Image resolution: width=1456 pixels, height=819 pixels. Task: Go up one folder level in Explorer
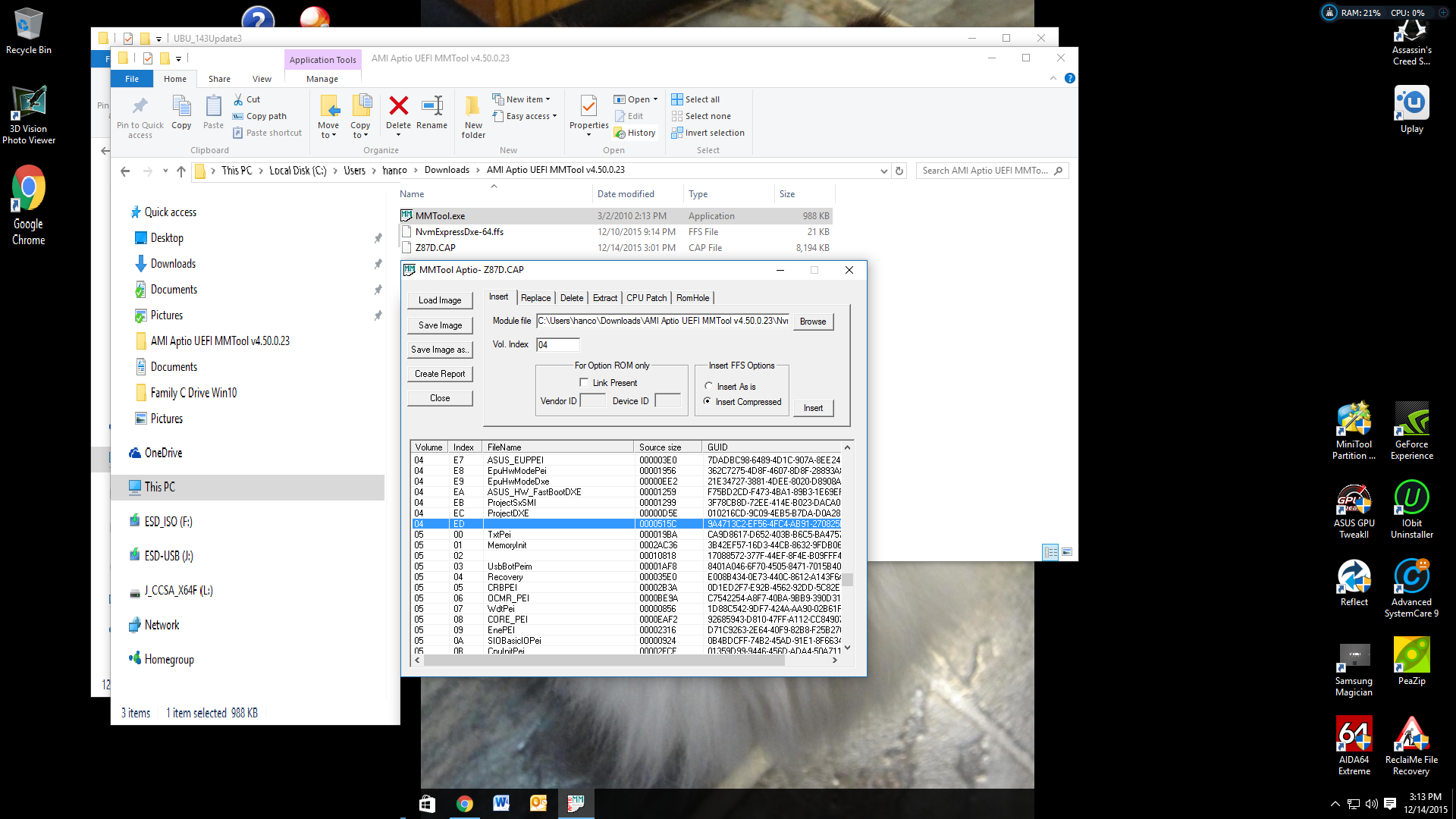pyautogui.click(x=180, y=171)
